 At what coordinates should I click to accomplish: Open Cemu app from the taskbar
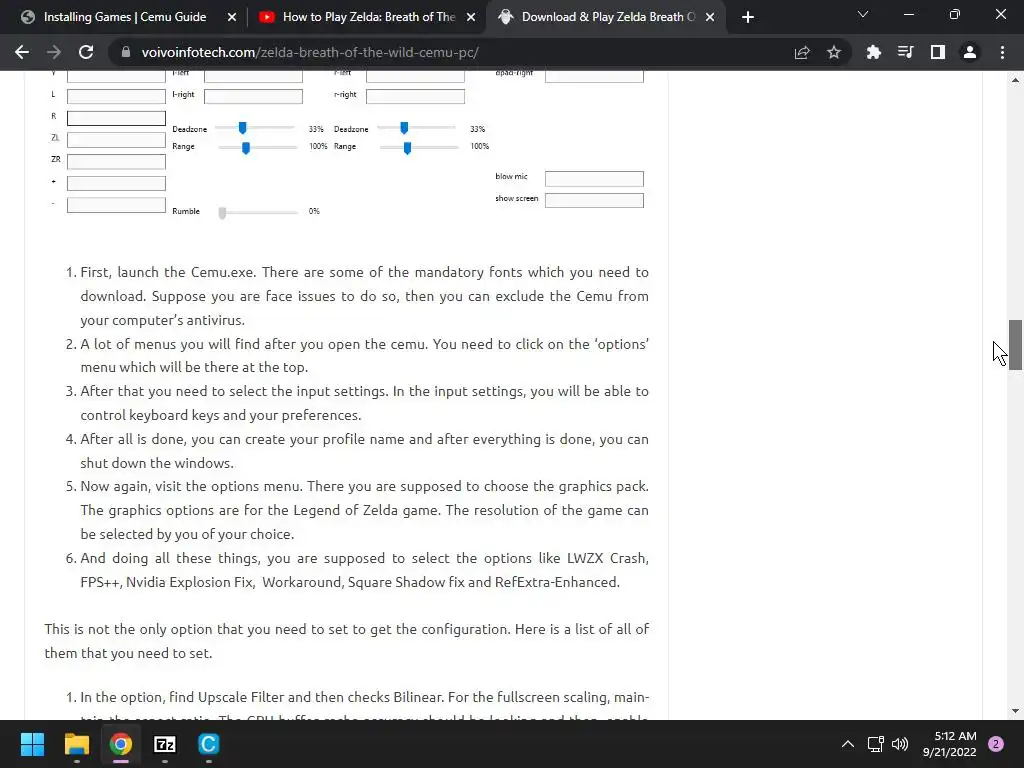coord(208,744)
